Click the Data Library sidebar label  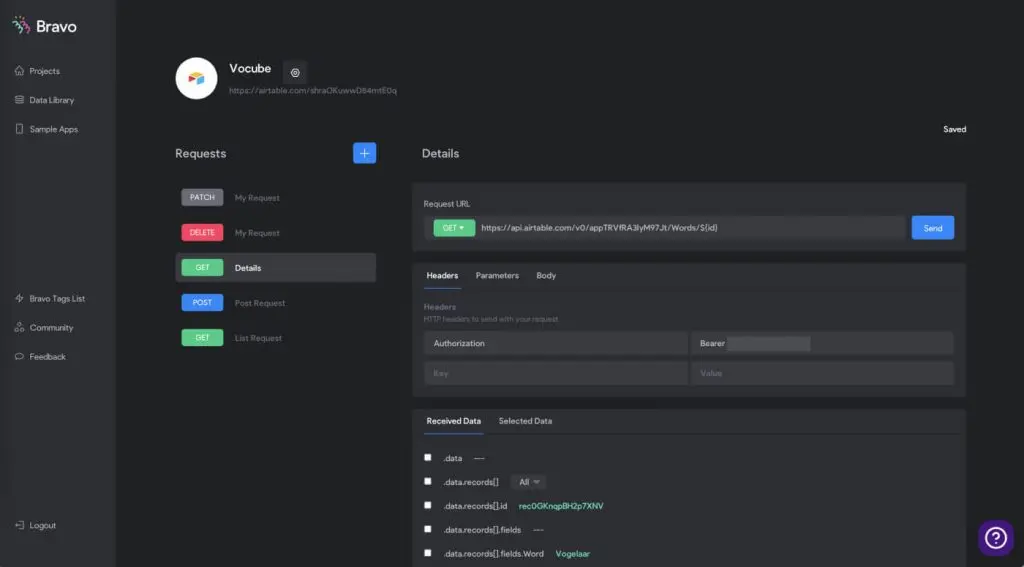click(x=52, y=100)
